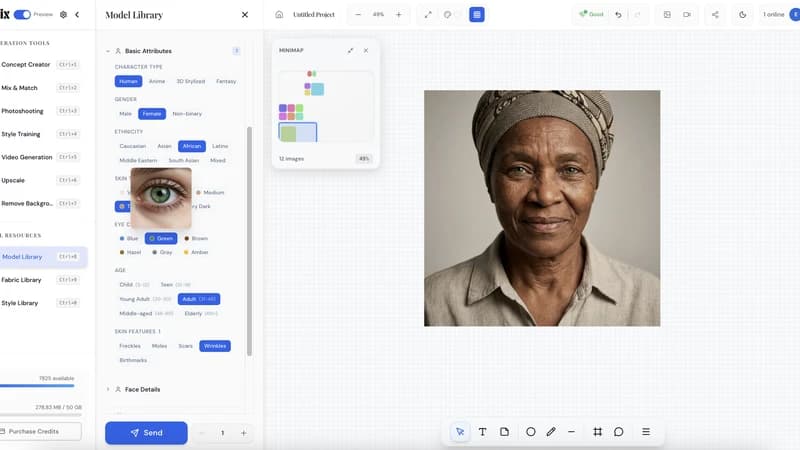The image size is (800, 450).
Task: Click the image export icon in top bar
Action: [x=667, y=14]
